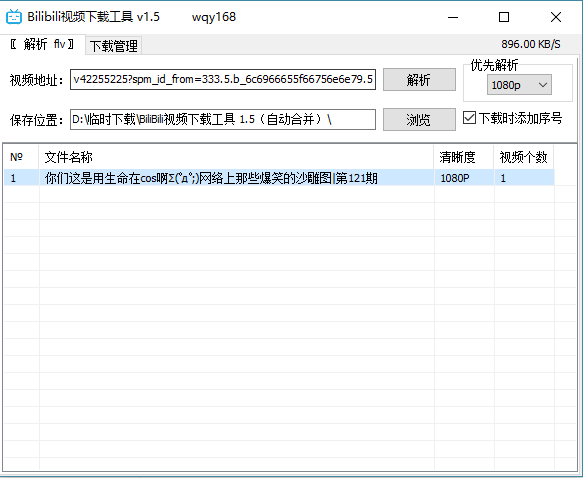Click the 896.00 KB/S speed readout
This screenshot has height=478, width=583.
tap(531, 44)
